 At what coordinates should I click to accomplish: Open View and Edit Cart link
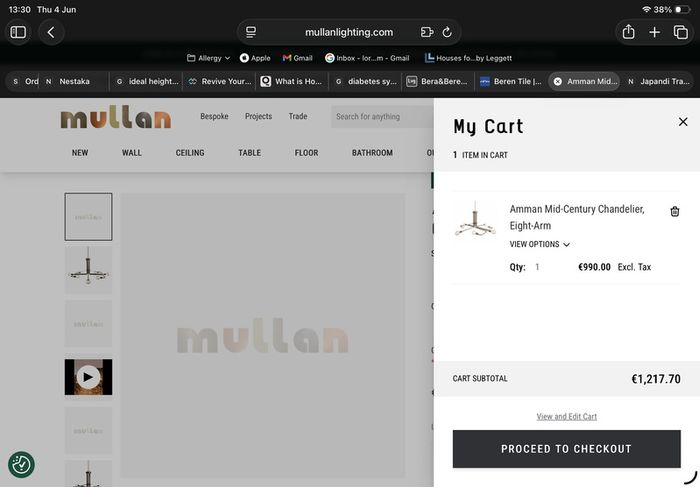(567, 416)
